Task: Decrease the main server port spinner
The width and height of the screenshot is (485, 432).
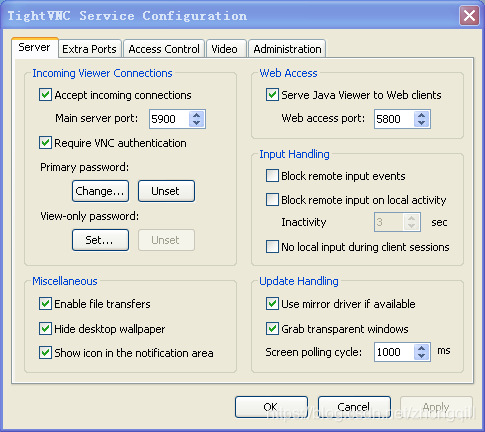Action: point(197,123)
